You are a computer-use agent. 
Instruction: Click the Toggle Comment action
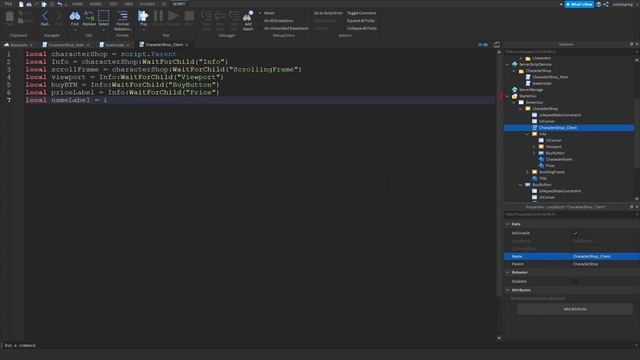362,13
